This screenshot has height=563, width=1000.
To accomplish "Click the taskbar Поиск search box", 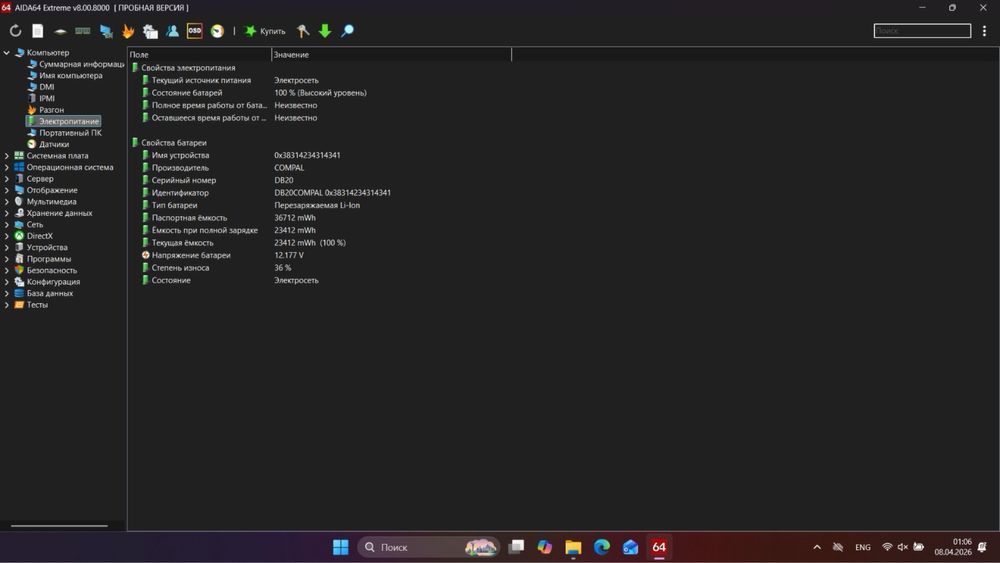I will (x=429, y=547).
